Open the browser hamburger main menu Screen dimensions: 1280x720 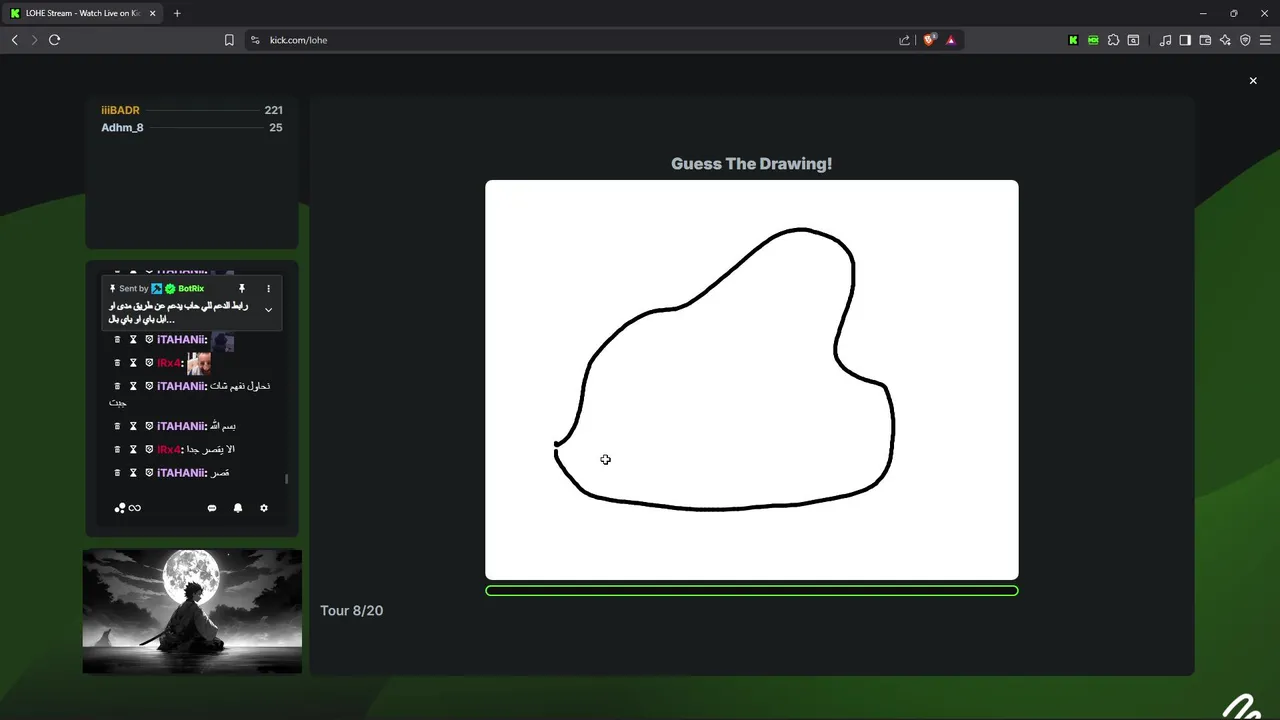click(1265, 40)
